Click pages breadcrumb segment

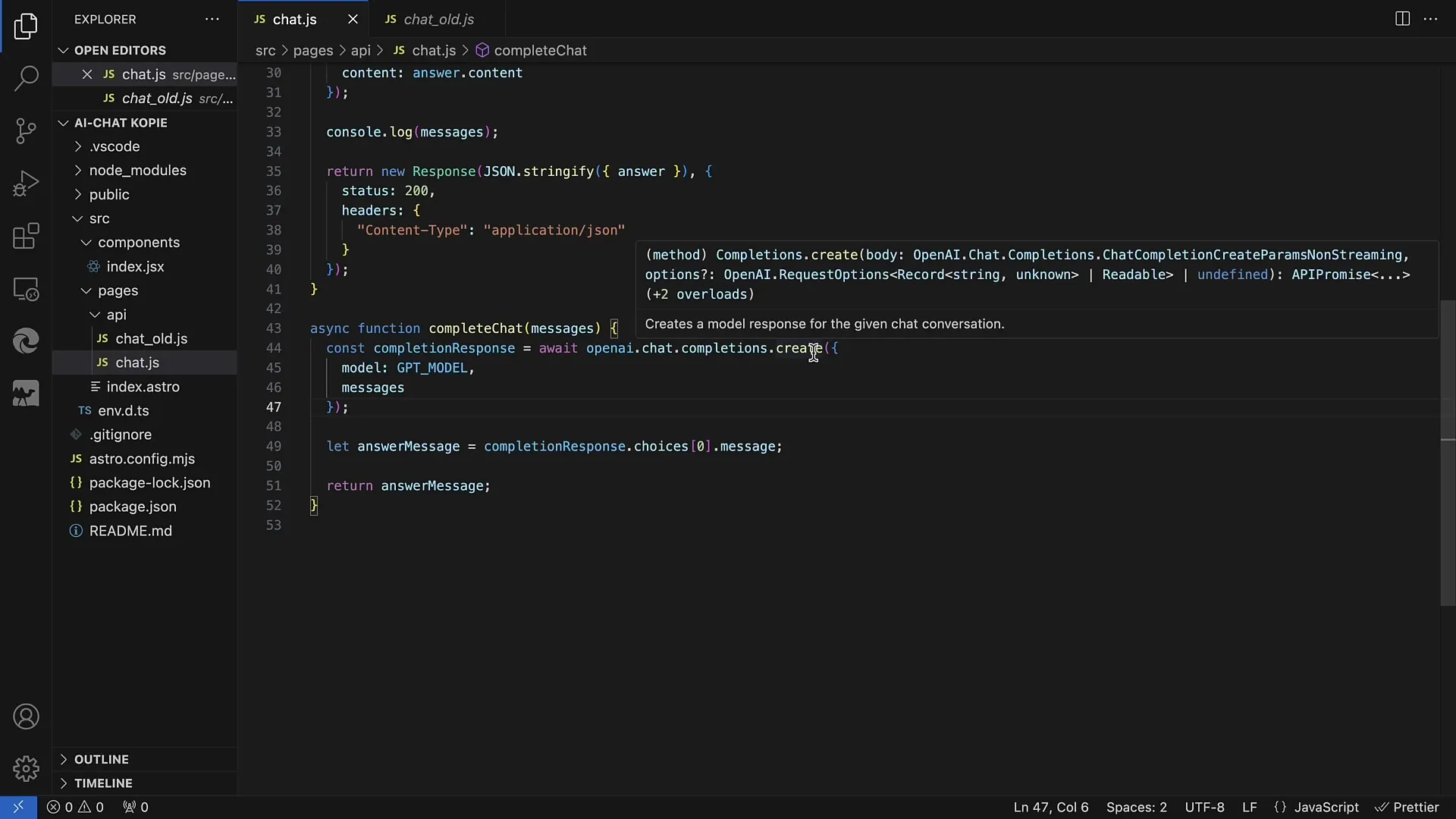click(313, 50)
